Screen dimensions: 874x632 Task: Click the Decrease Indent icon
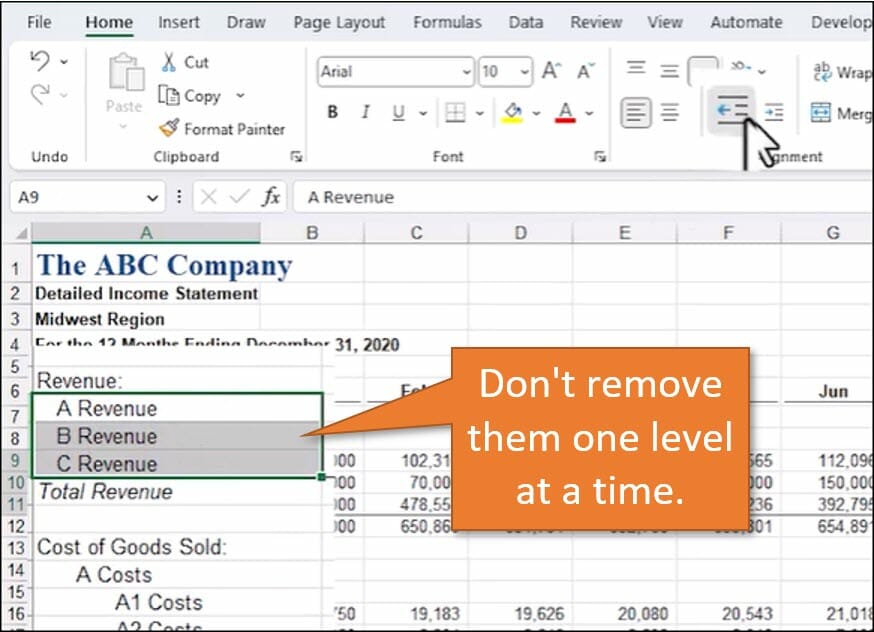pos(732,112)
